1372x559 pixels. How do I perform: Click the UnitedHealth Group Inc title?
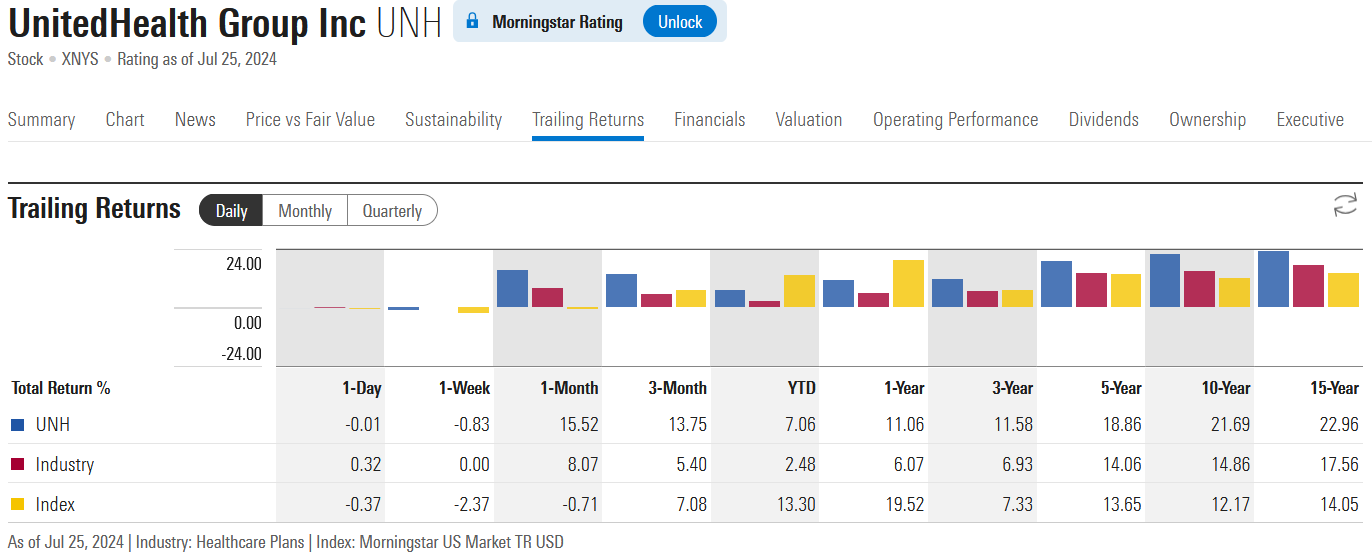pos(187,23)
